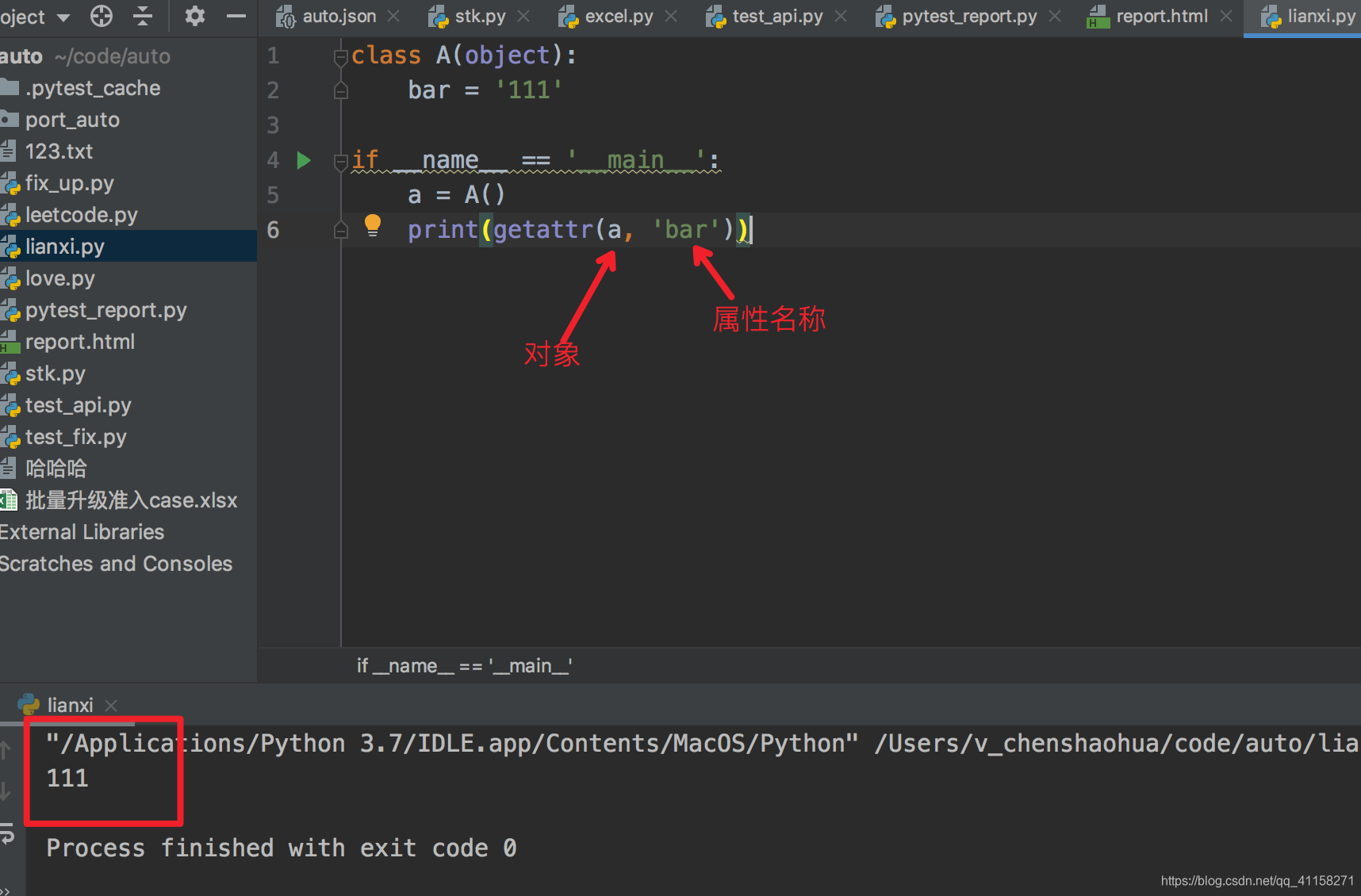Collapse the class A fold marker on line 1
Viewport: 1361px width, 896px height.
pos(341,56)
